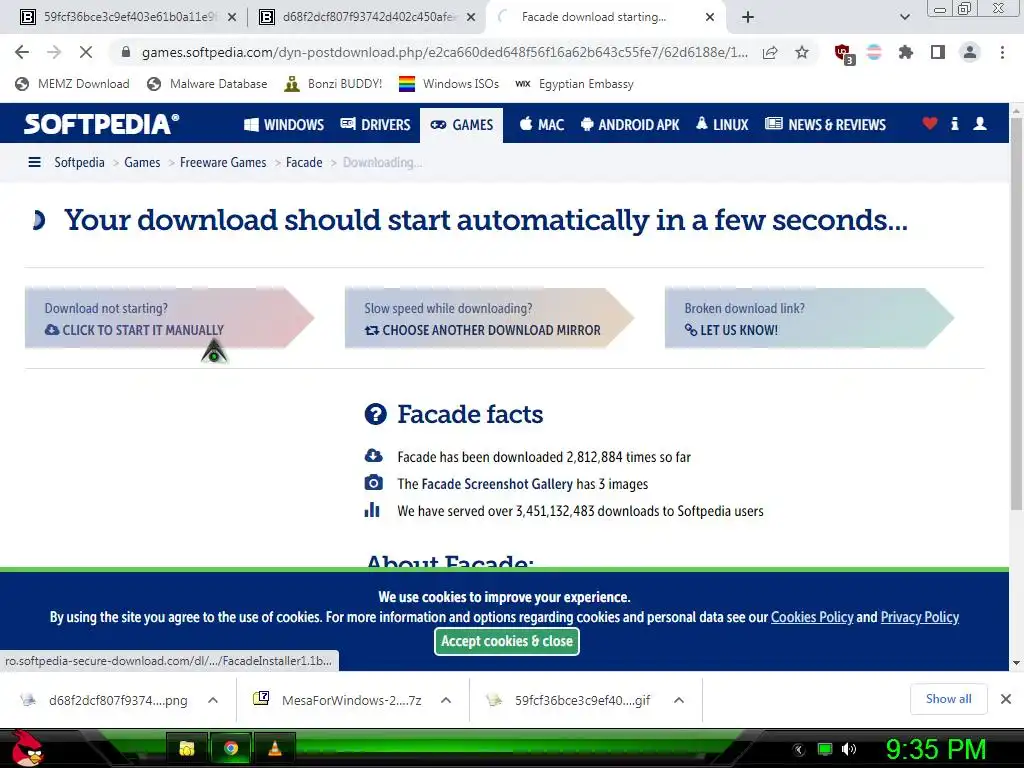Click the address bar URL
The image size is (1024, 768).
tap(445, 52)
